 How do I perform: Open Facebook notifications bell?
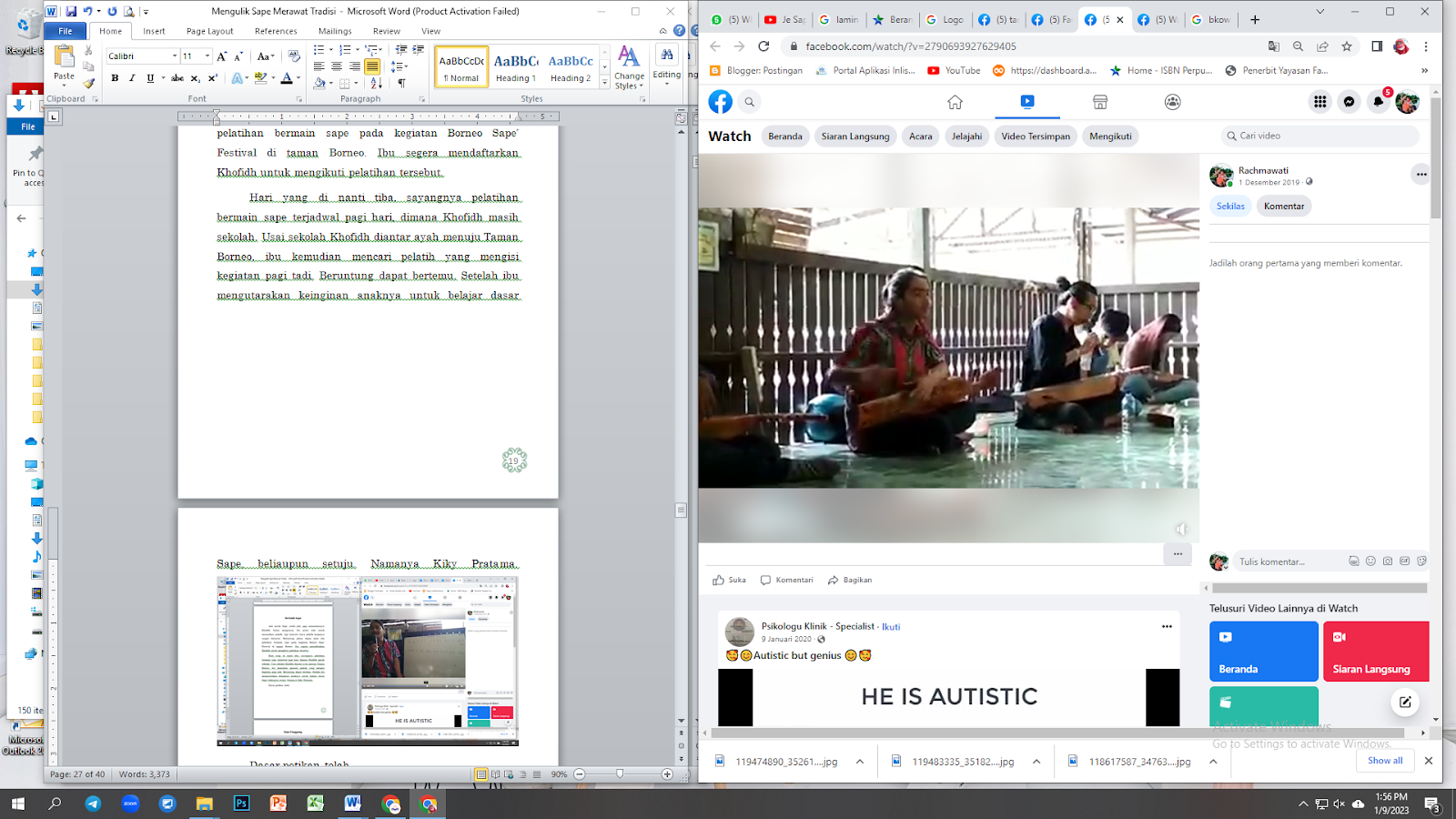pyautogui.click(x=1379, y=102)
